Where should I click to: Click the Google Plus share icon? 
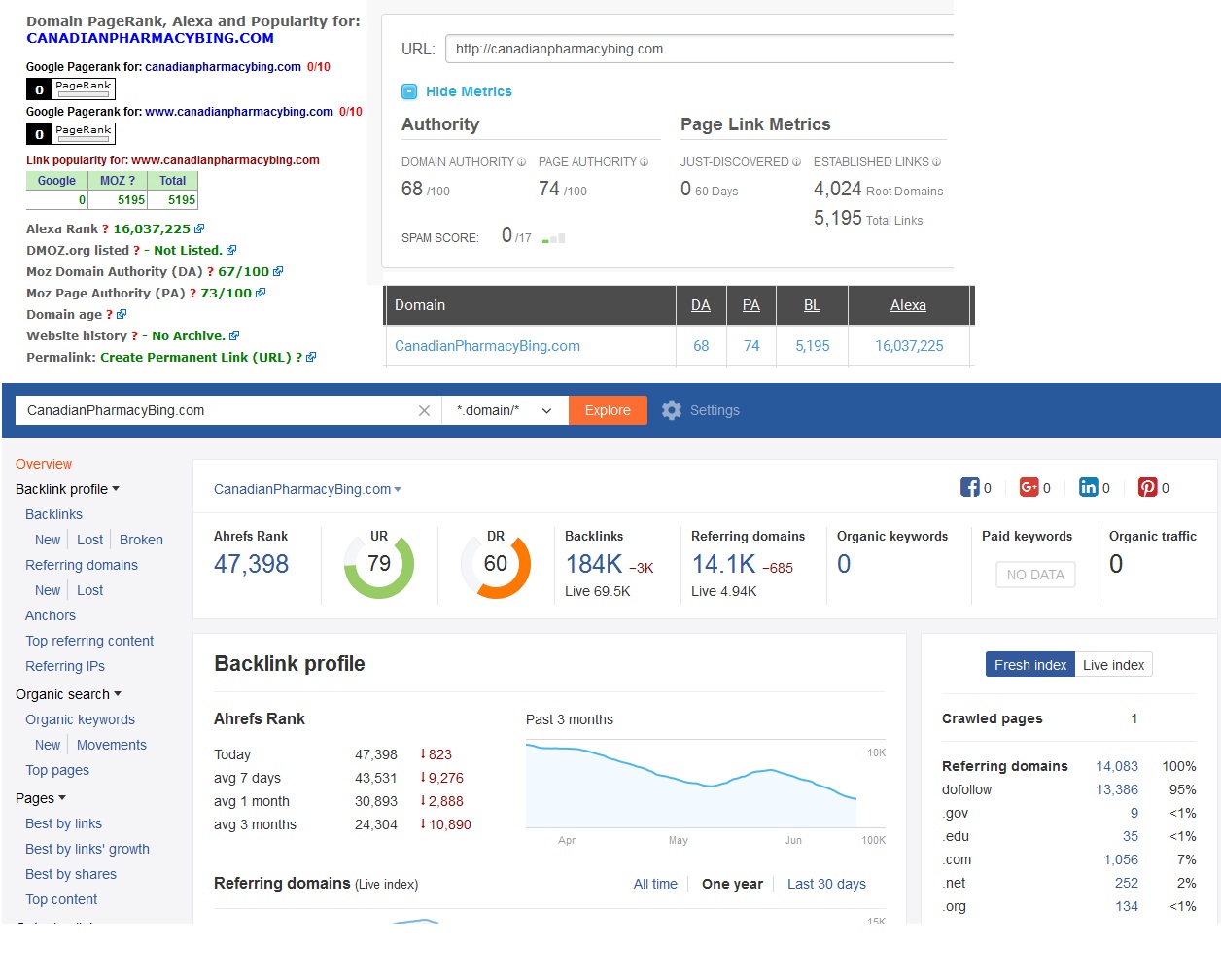(1029, 488)
